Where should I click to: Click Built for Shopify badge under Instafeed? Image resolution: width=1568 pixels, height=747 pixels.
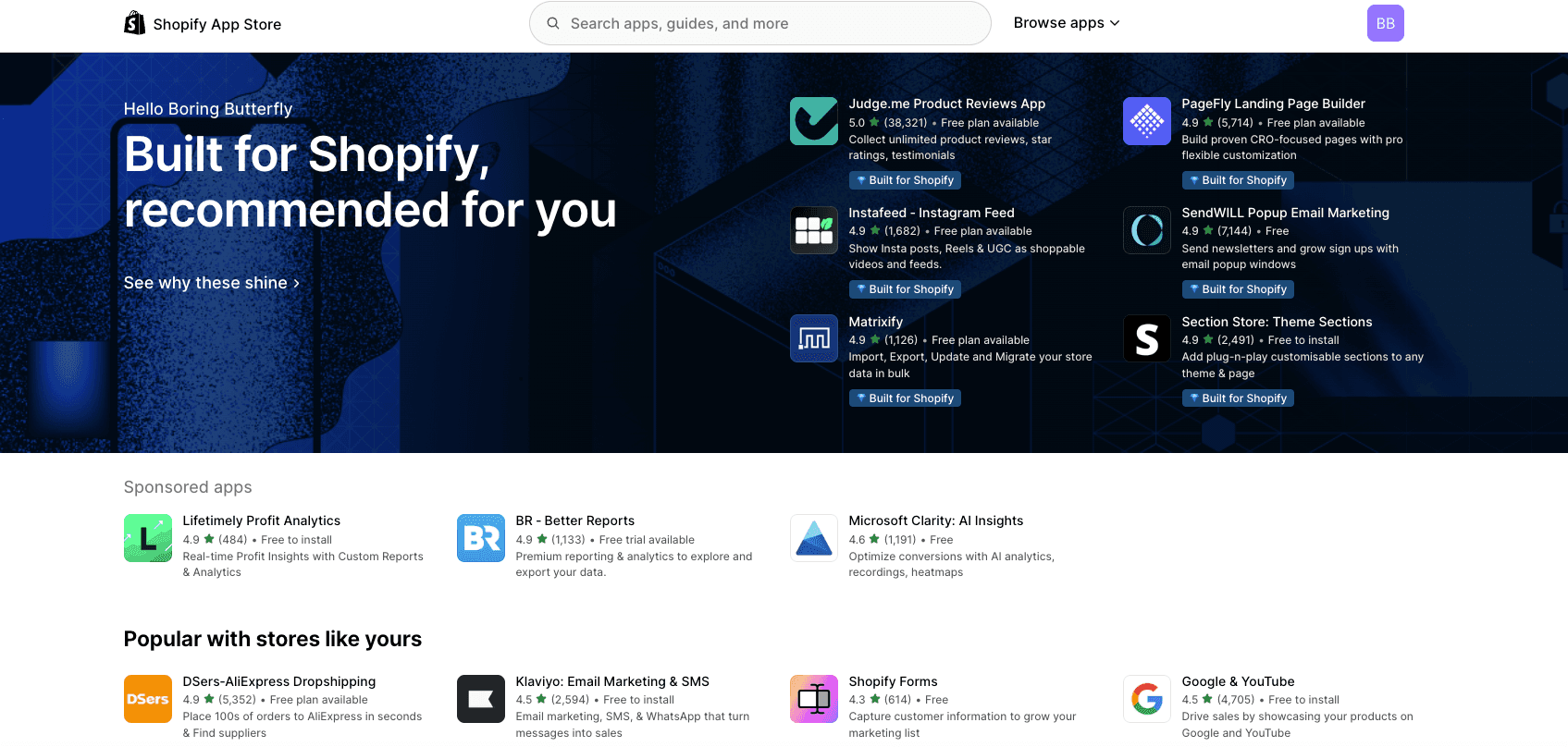point(905,289)
